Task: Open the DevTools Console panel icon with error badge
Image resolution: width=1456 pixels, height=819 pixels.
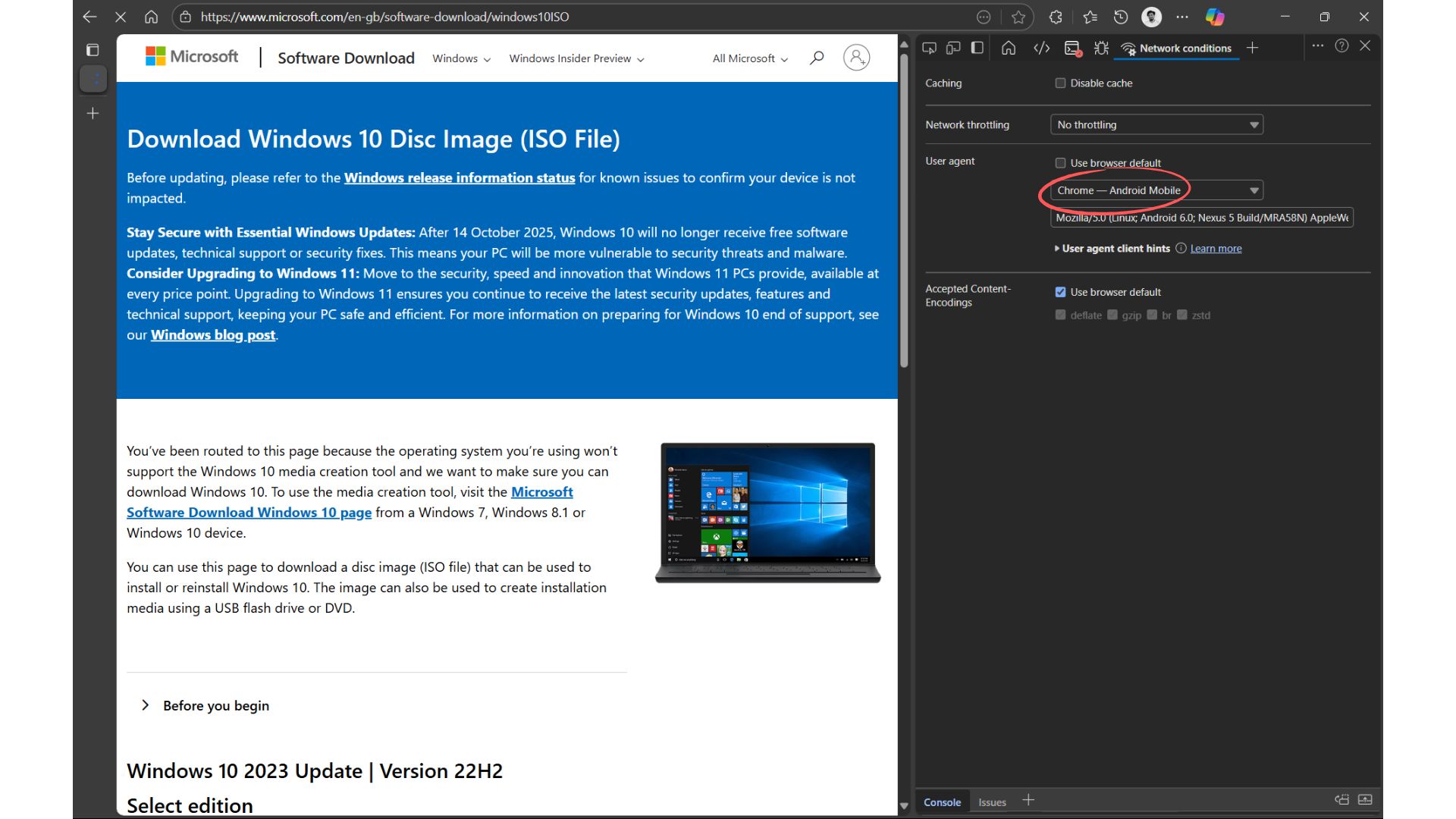Action: [x=1072, y=49]
